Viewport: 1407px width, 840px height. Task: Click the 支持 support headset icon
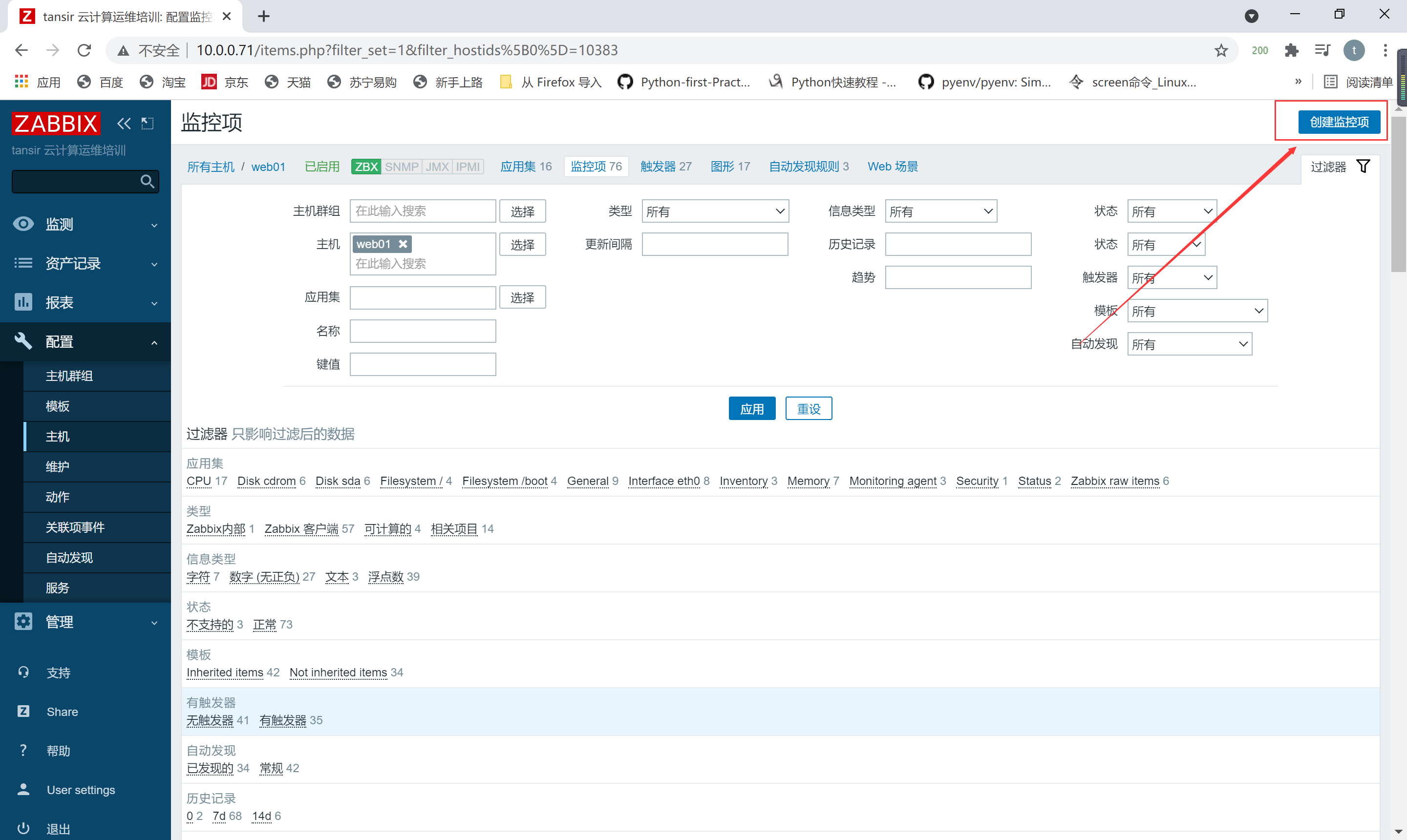click(23, 672)
